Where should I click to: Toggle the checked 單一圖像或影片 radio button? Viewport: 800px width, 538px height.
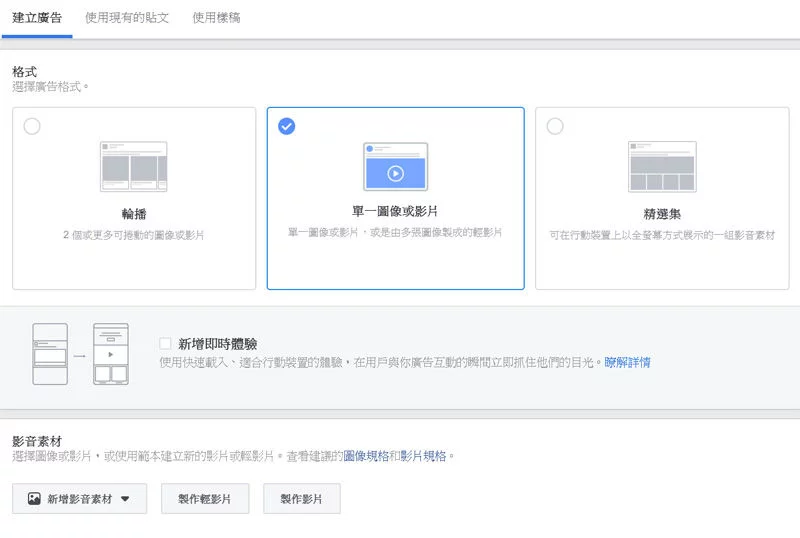[286, 126]
